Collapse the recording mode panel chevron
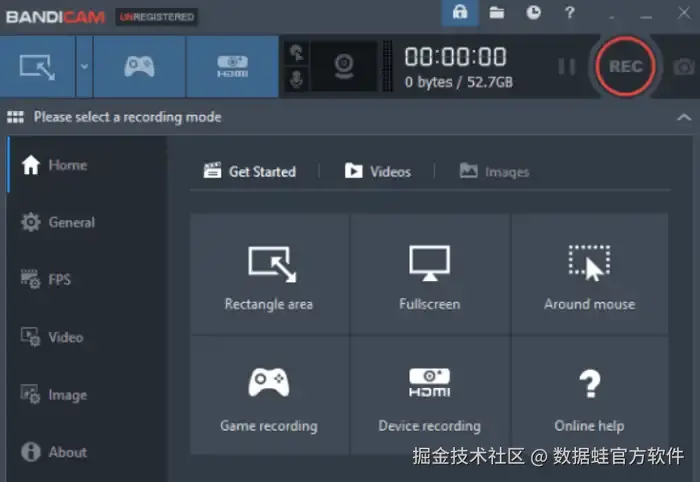Viewport: 700px width, 482px height. 684,117
